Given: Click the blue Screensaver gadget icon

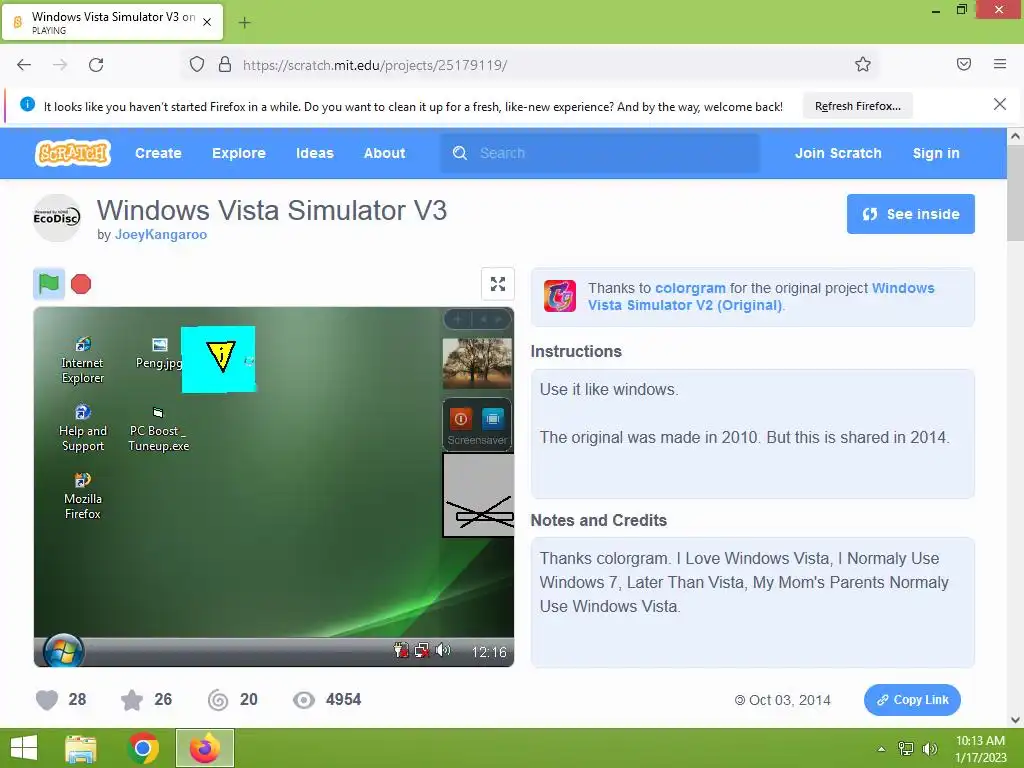Looking at the screenshot, I should 493,418.
